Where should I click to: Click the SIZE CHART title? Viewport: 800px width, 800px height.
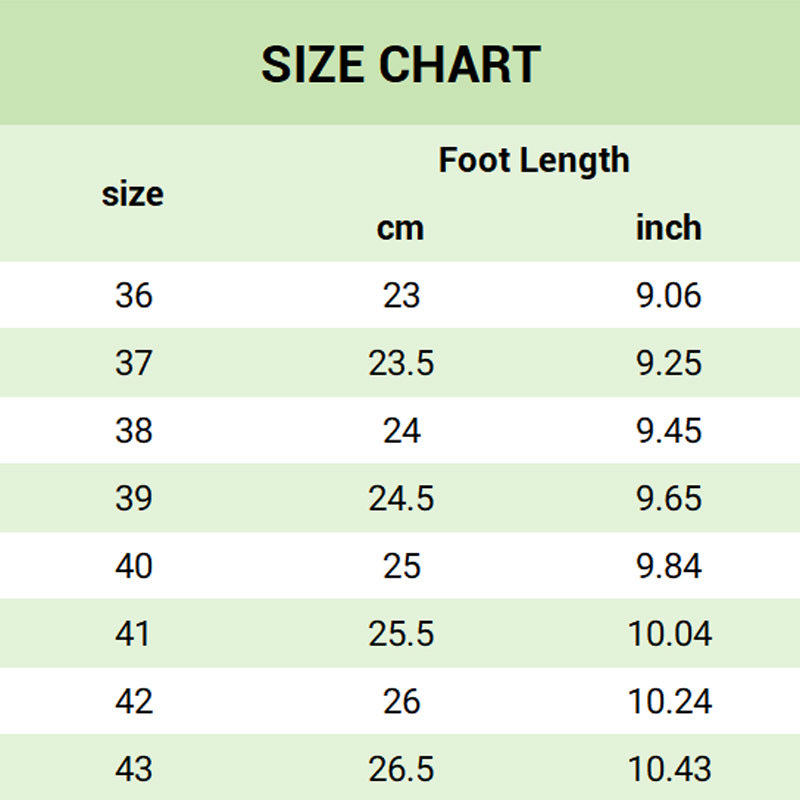tap(400, 64)
